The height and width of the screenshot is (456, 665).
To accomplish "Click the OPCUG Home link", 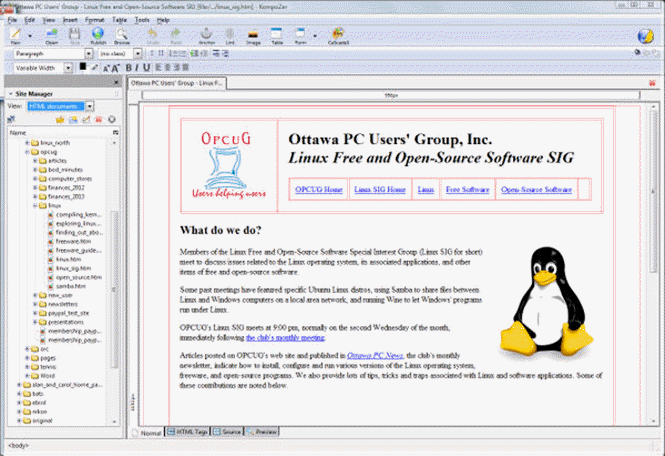I will coord(319,190).
